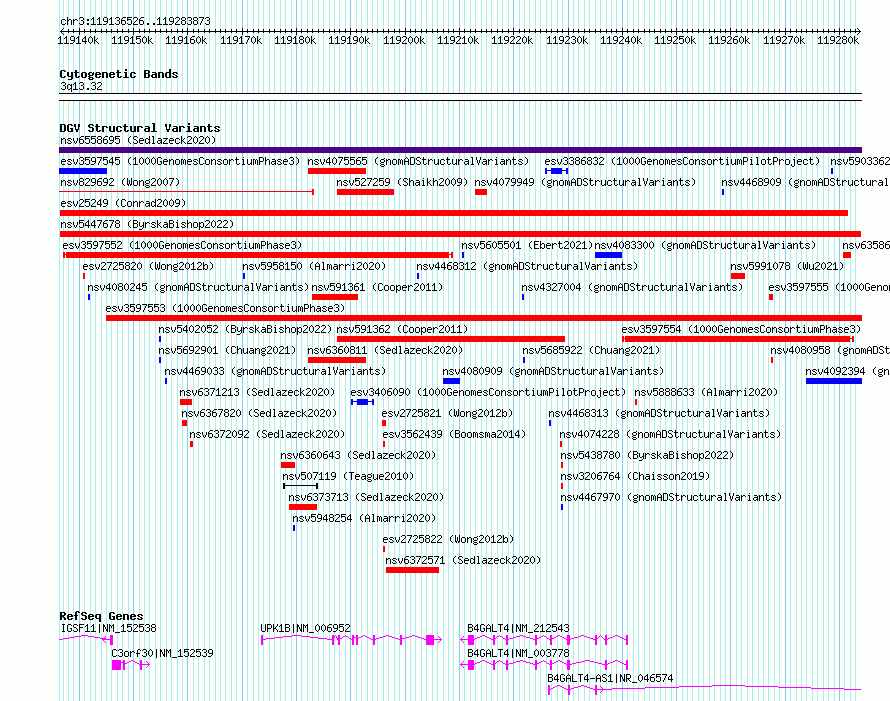Screen dimensions: 890x701
Task: Open nsv6372092 (Sedlazeck2020) label
Action: pos(267,434)
